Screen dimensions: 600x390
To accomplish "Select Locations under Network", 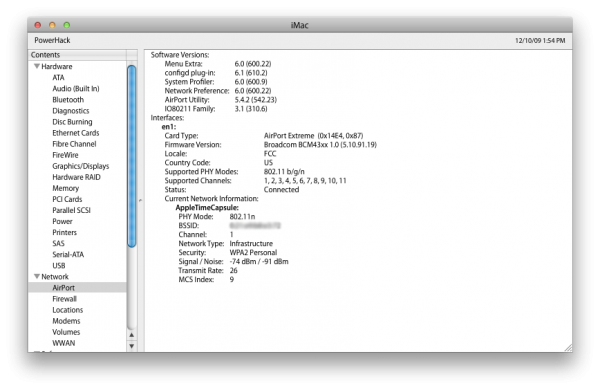I will tap(68, 310).
